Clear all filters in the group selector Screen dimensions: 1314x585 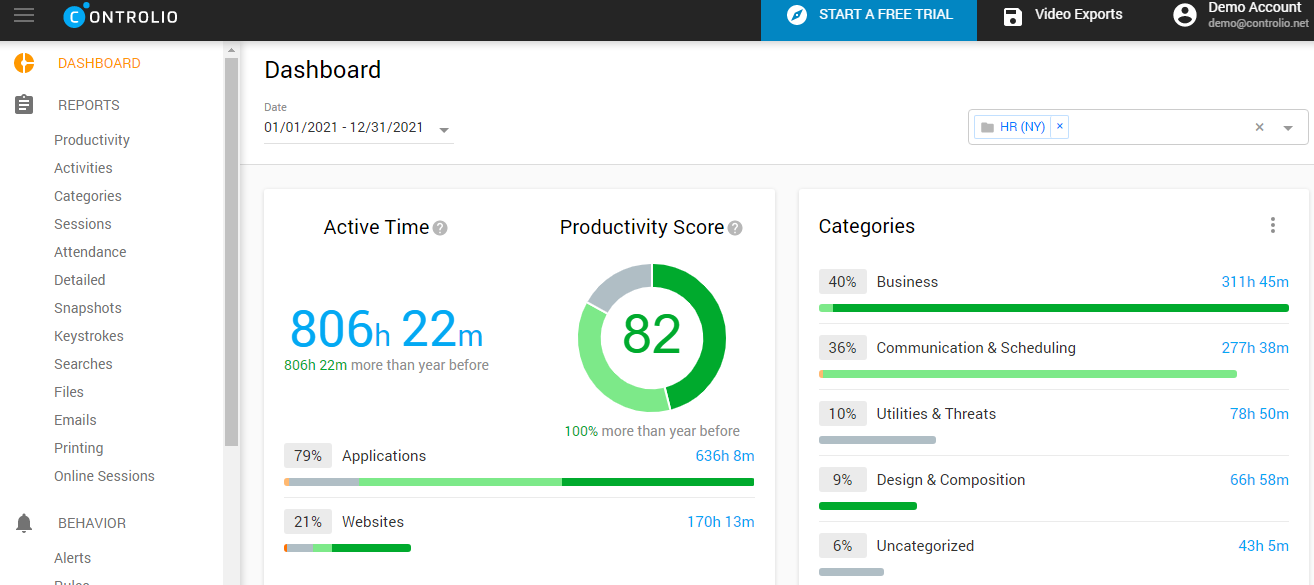click(1260, 127)
